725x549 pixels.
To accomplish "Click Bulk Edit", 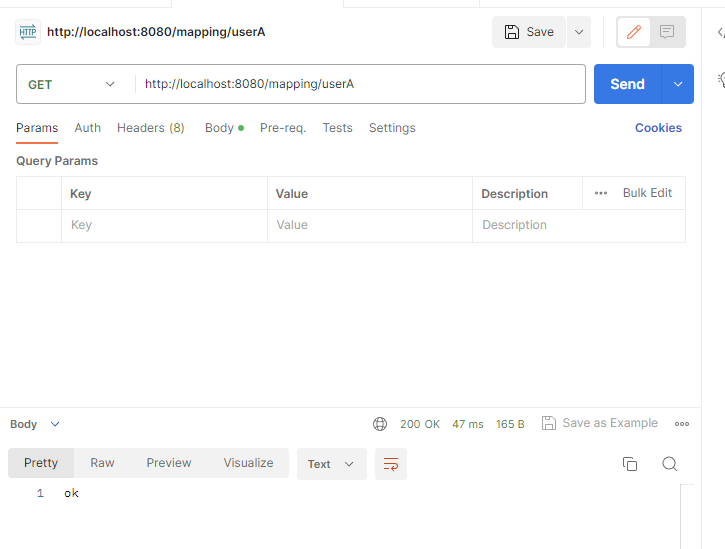I will (x=647, y=193).
